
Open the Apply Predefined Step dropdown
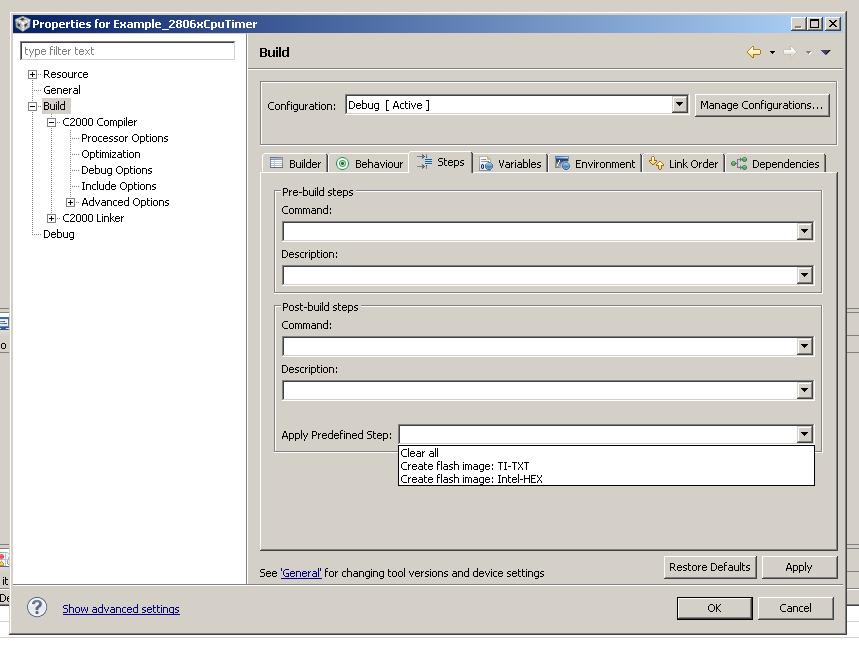pyautogui.click(x=805, y=434)
